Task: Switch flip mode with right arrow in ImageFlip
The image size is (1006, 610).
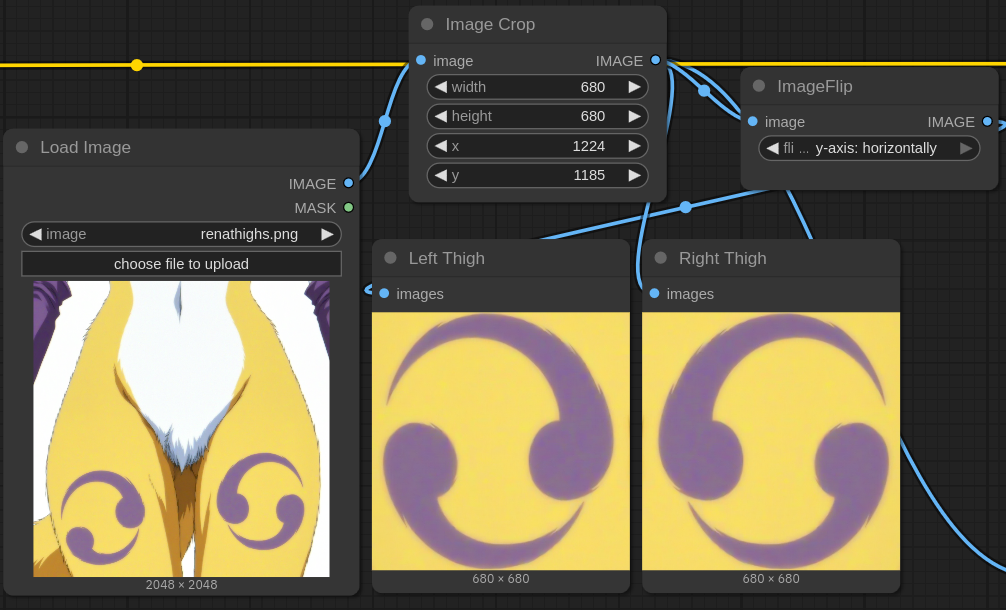Action: pos(966,148)
